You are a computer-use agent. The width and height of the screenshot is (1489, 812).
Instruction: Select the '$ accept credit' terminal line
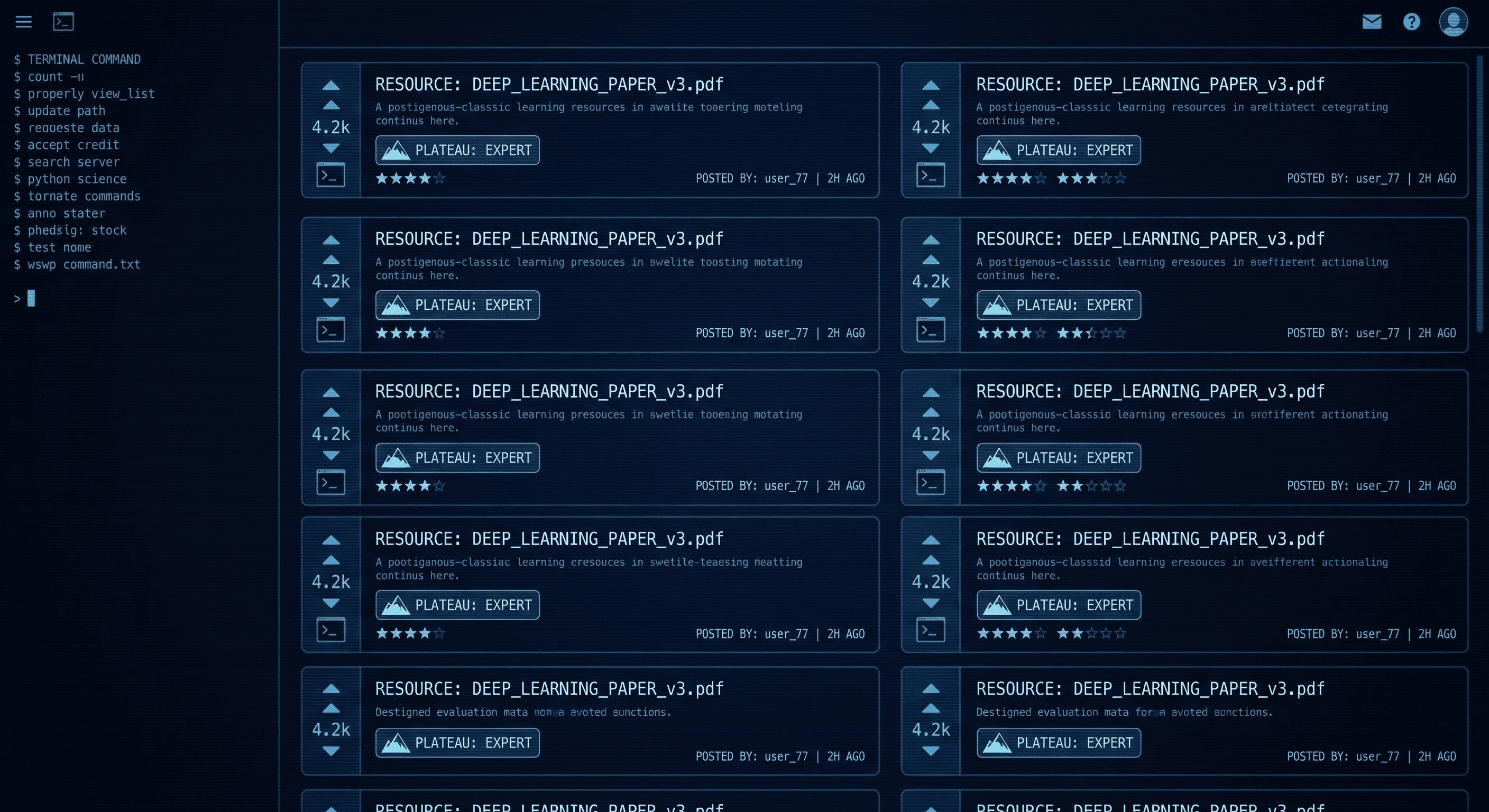tap(67, 144)
